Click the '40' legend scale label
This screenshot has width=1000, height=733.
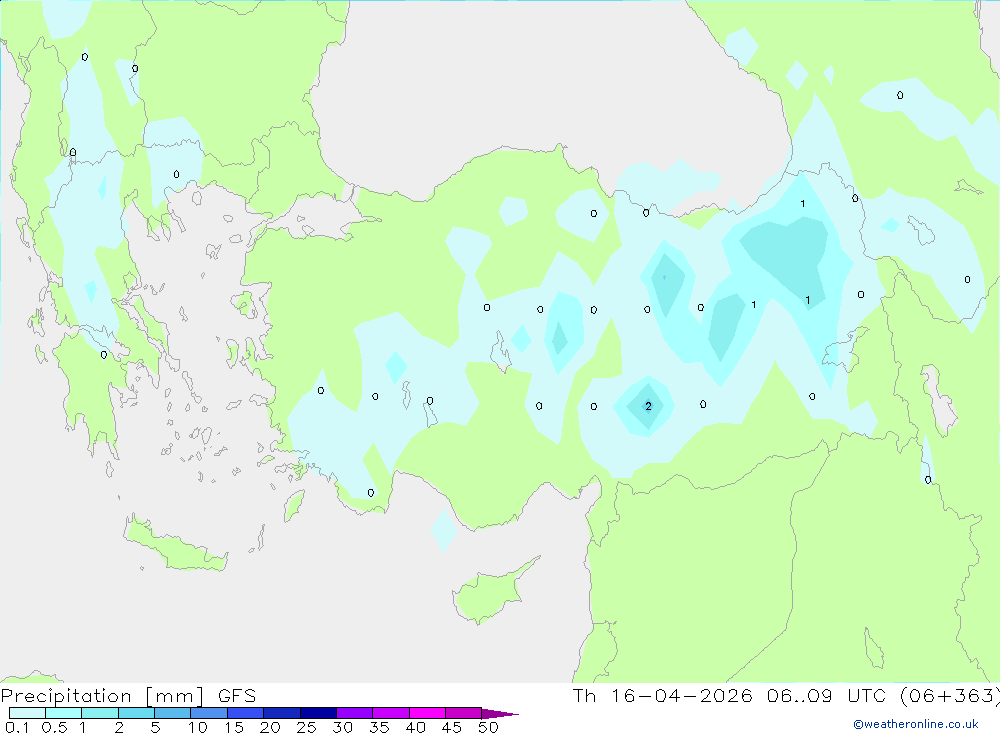point(415,727)
